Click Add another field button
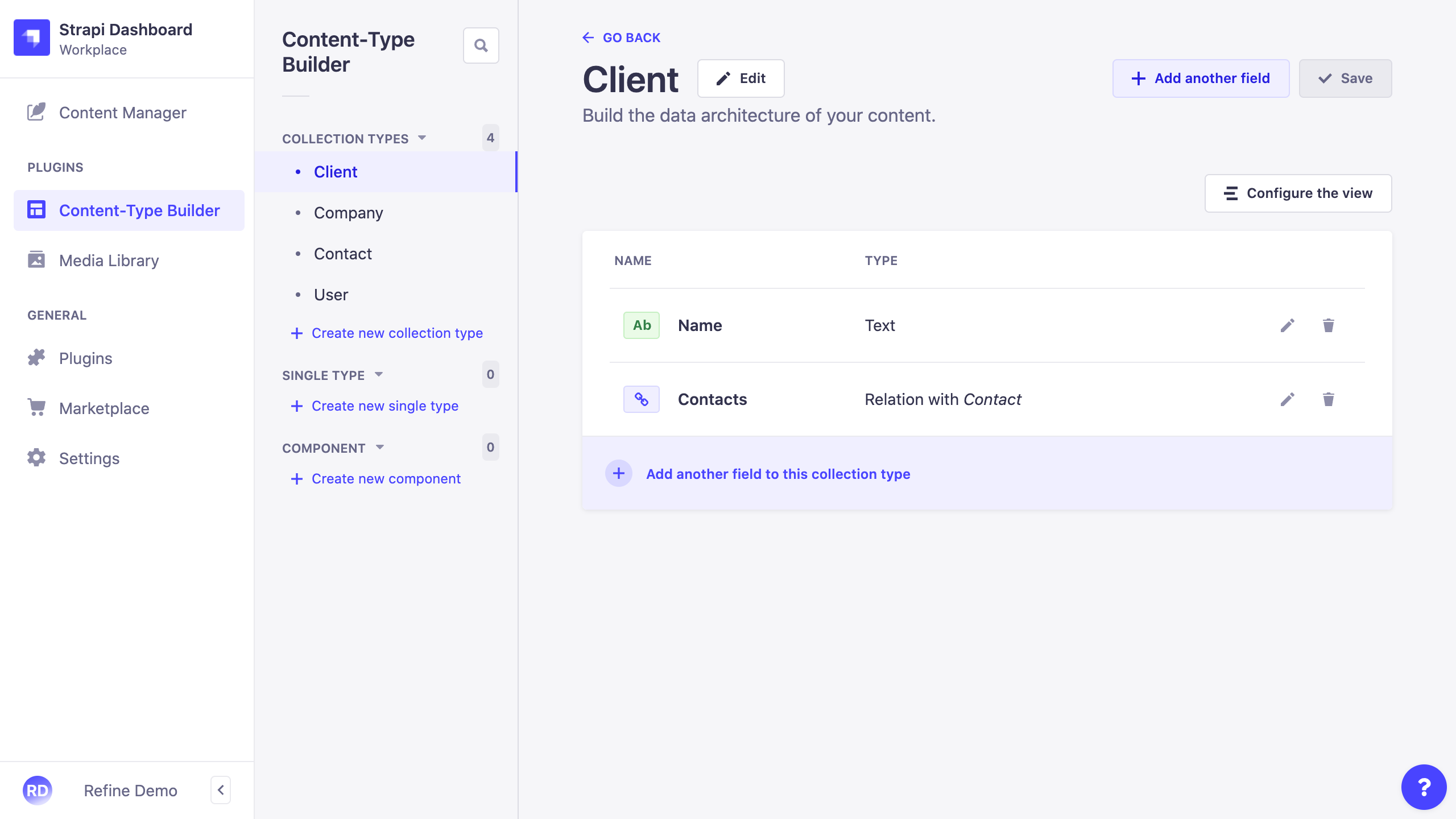Screen dimensions: 1456x819 (1200, 78)
